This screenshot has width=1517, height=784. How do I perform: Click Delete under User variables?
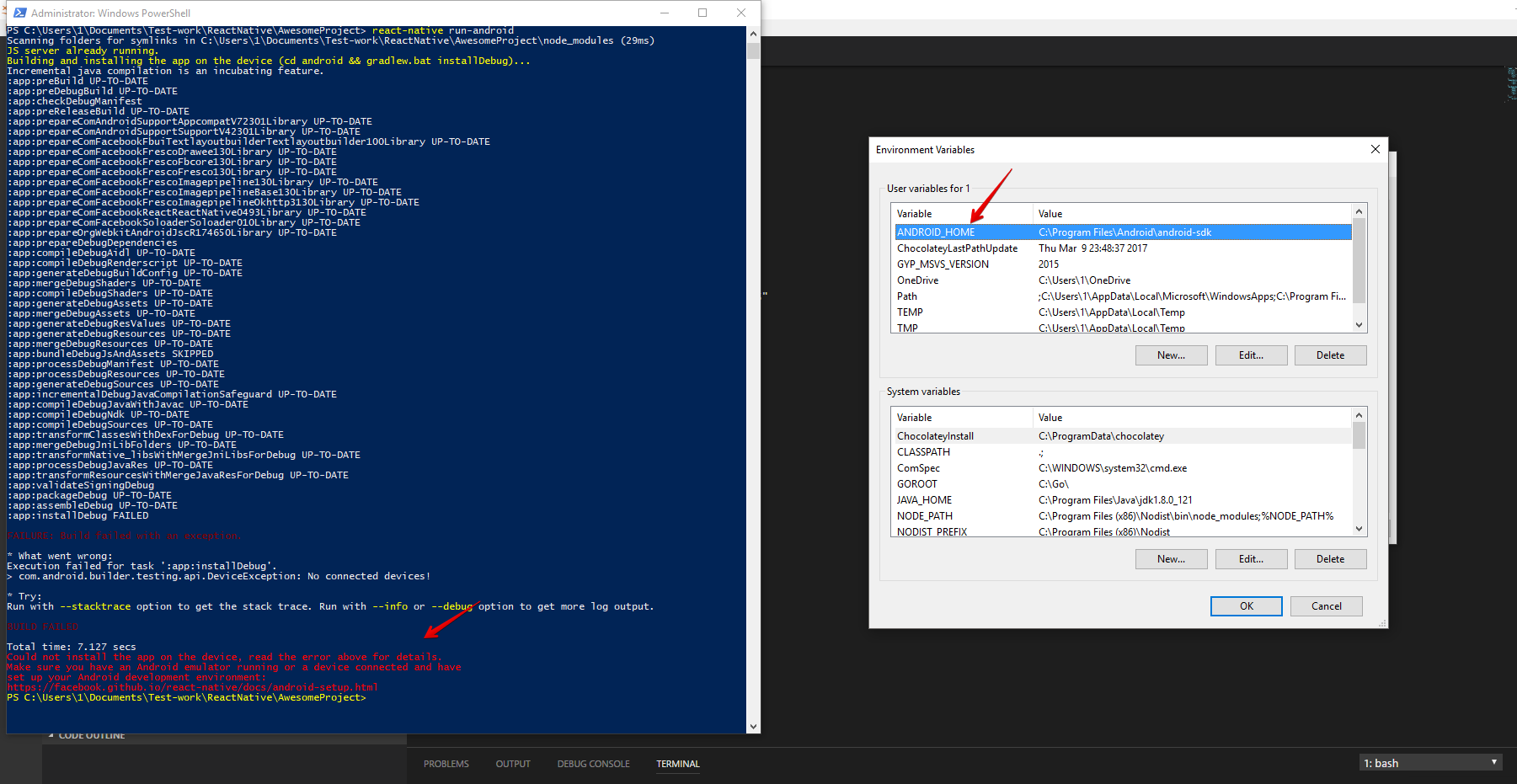tap(1330, 355)
